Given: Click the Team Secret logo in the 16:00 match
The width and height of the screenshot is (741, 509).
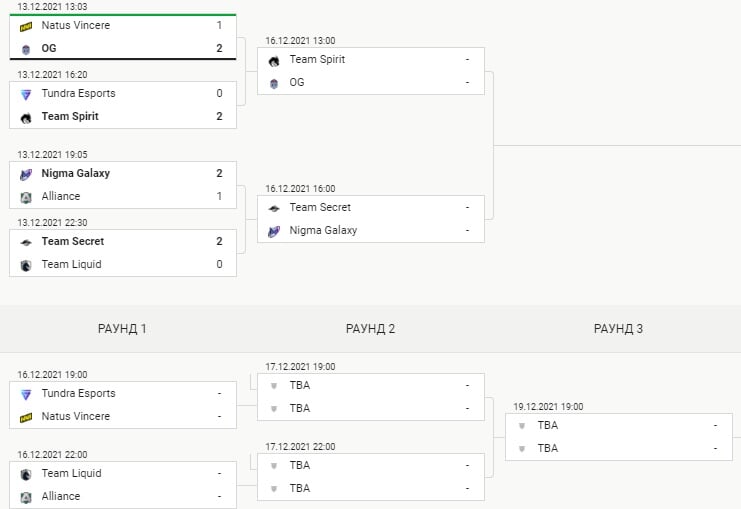Looking at the screenshot, I should pos(274,207).
